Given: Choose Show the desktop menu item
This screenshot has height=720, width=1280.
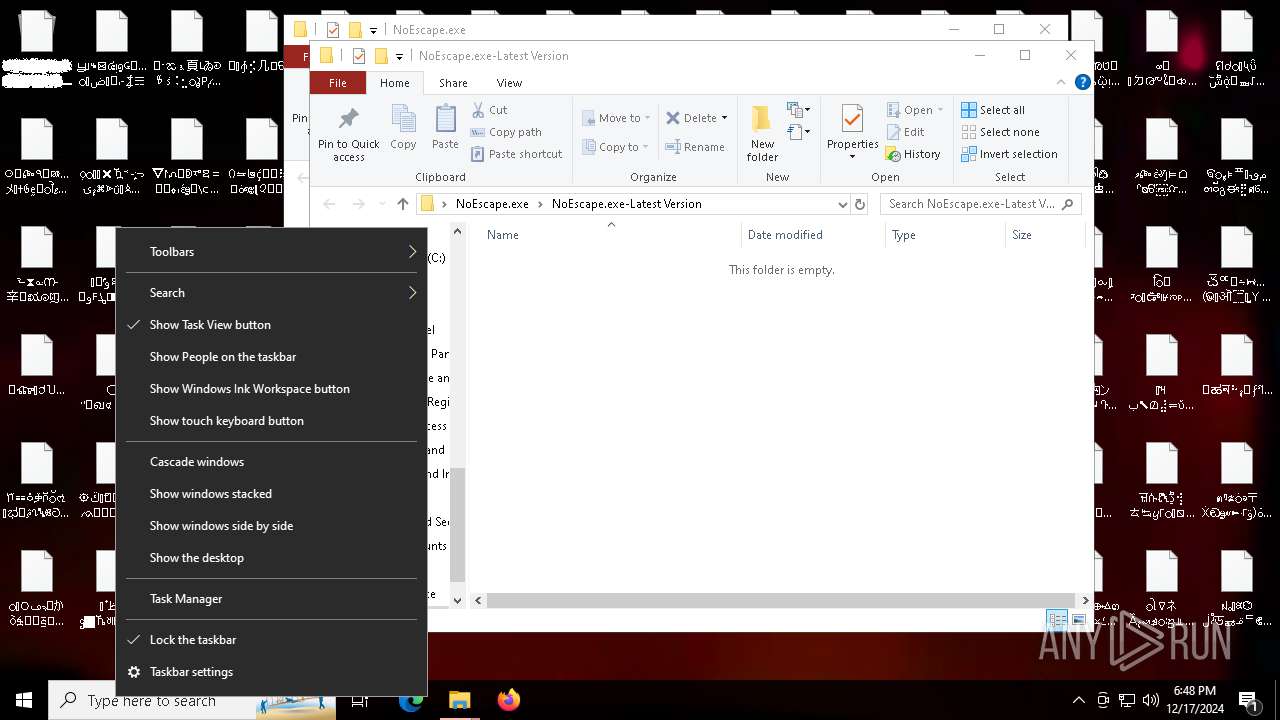Looking at the screenshot, I should coord(272,558).
